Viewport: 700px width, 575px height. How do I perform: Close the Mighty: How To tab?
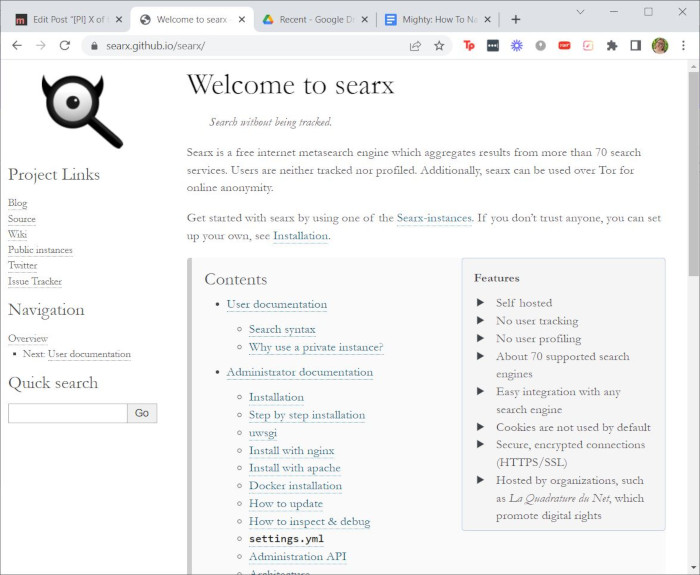[488, 20]
